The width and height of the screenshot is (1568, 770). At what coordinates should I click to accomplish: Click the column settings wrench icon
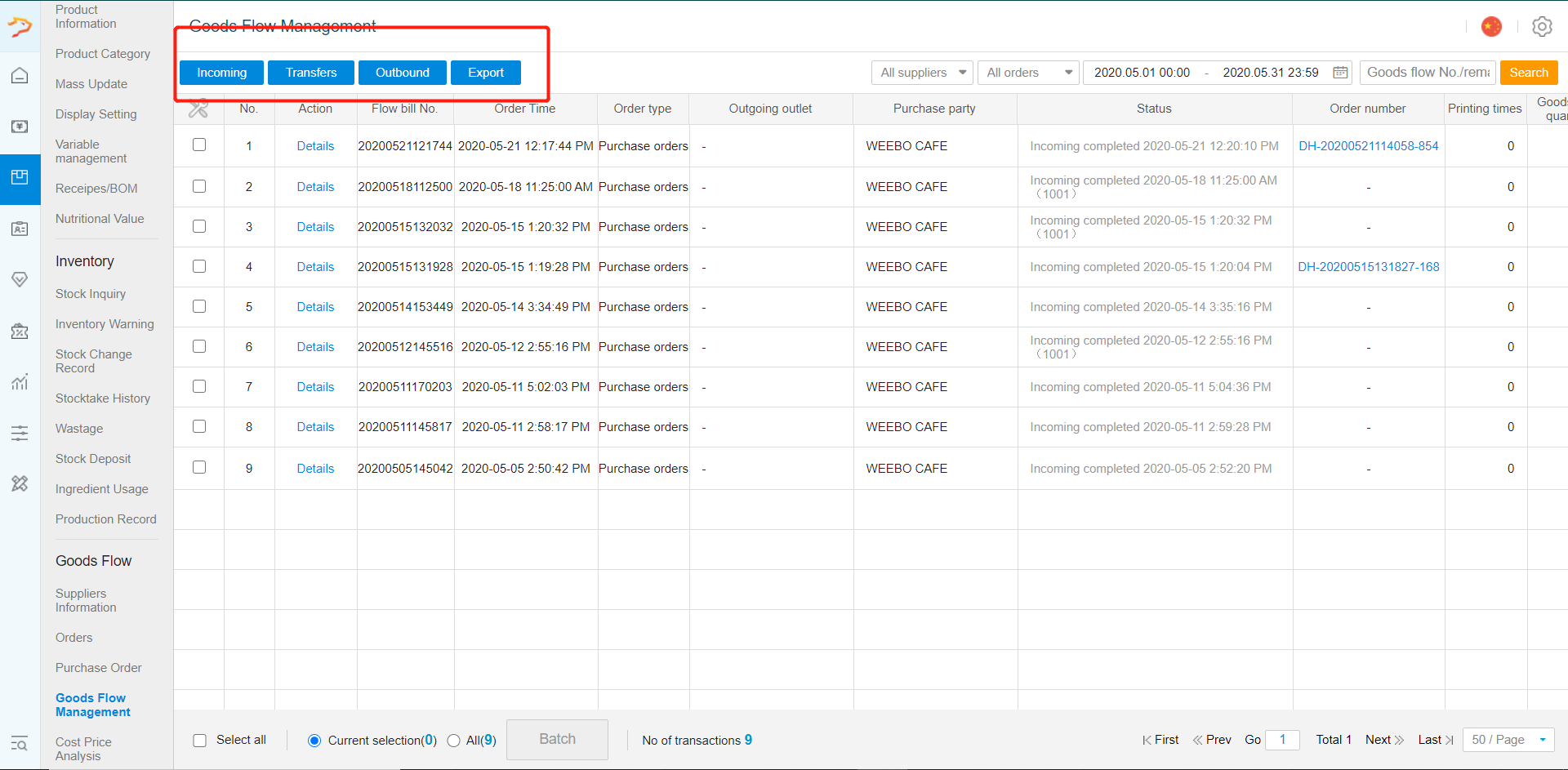(198, 108)
